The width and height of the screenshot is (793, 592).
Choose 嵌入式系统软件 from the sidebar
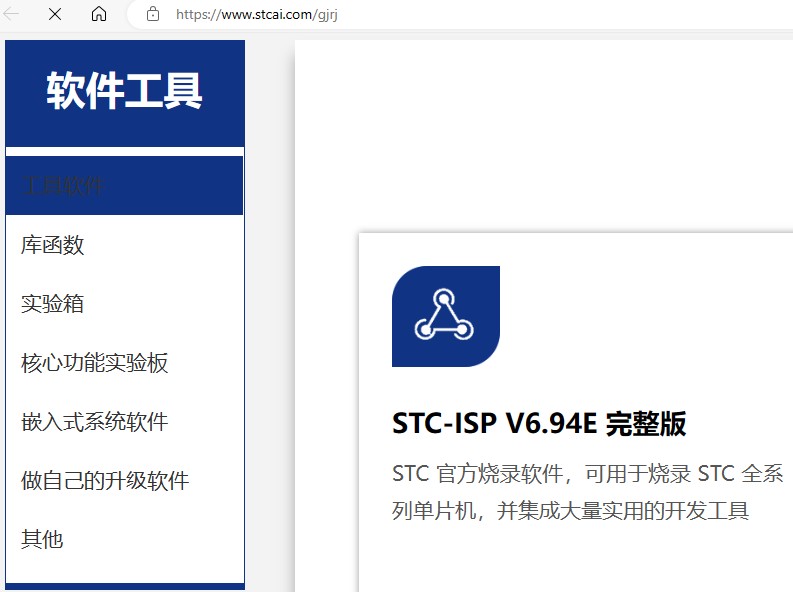94,422
